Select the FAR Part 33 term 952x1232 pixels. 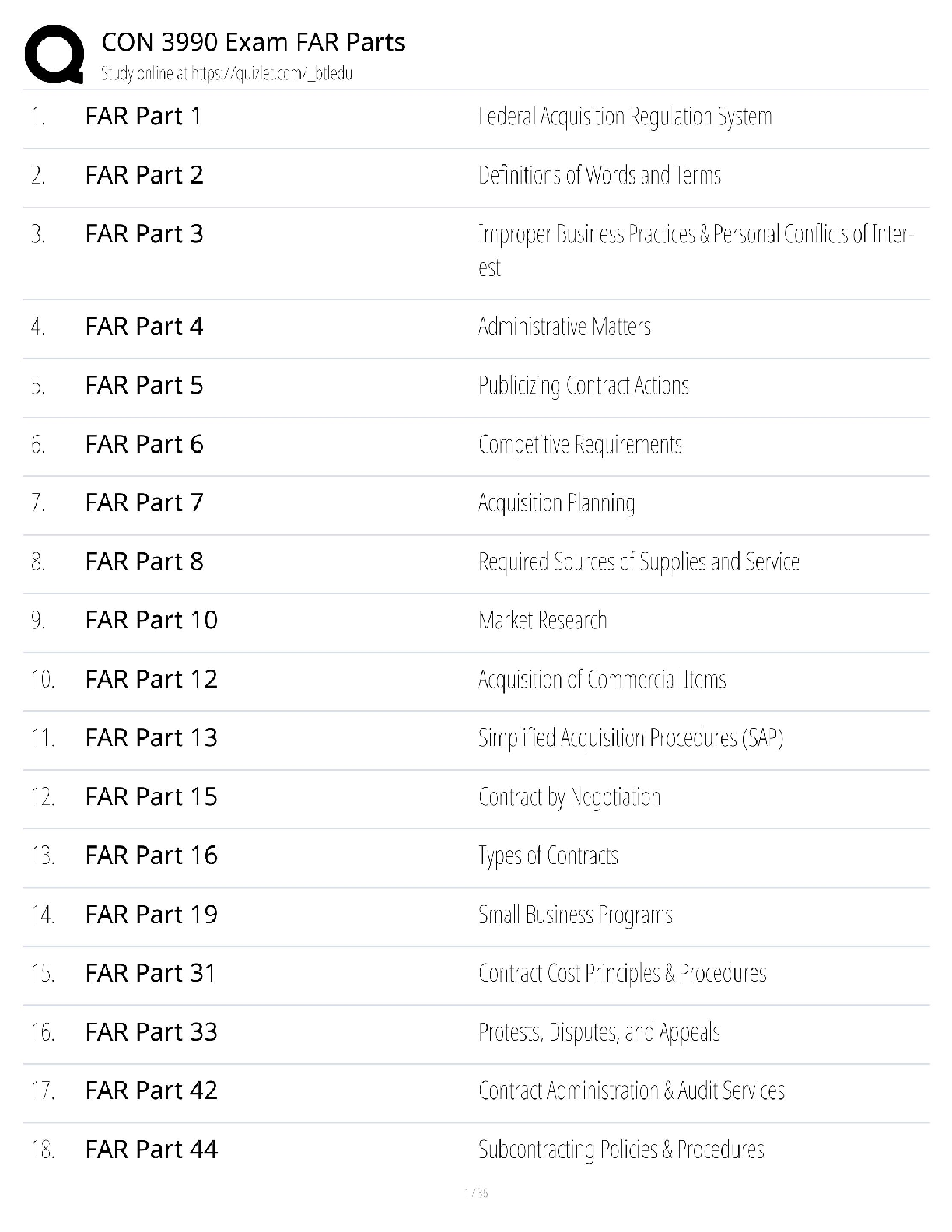pyautogui.click(x=151, y=1031)
